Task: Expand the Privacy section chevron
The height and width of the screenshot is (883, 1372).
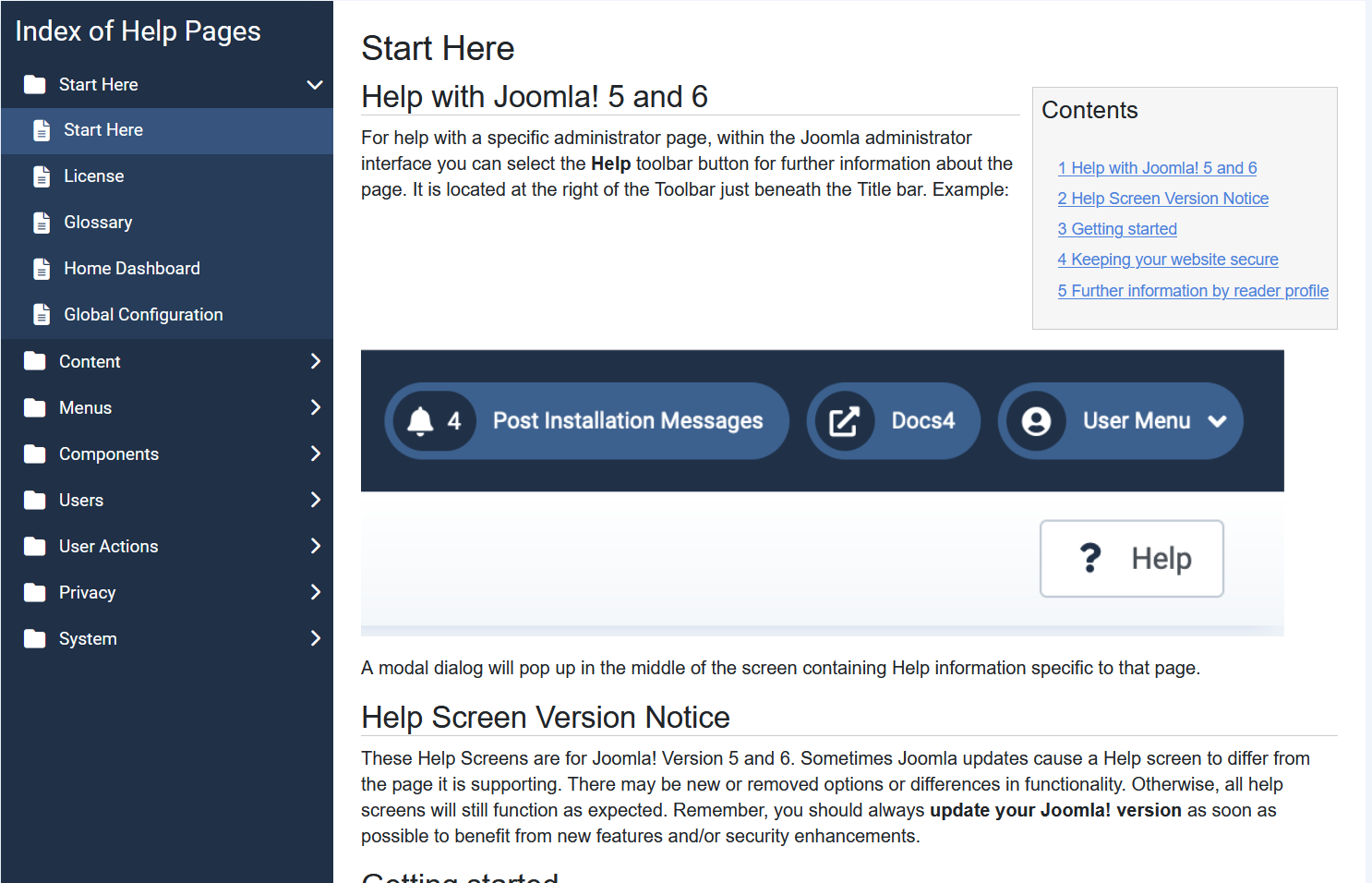Action: (x=316, y=592)
